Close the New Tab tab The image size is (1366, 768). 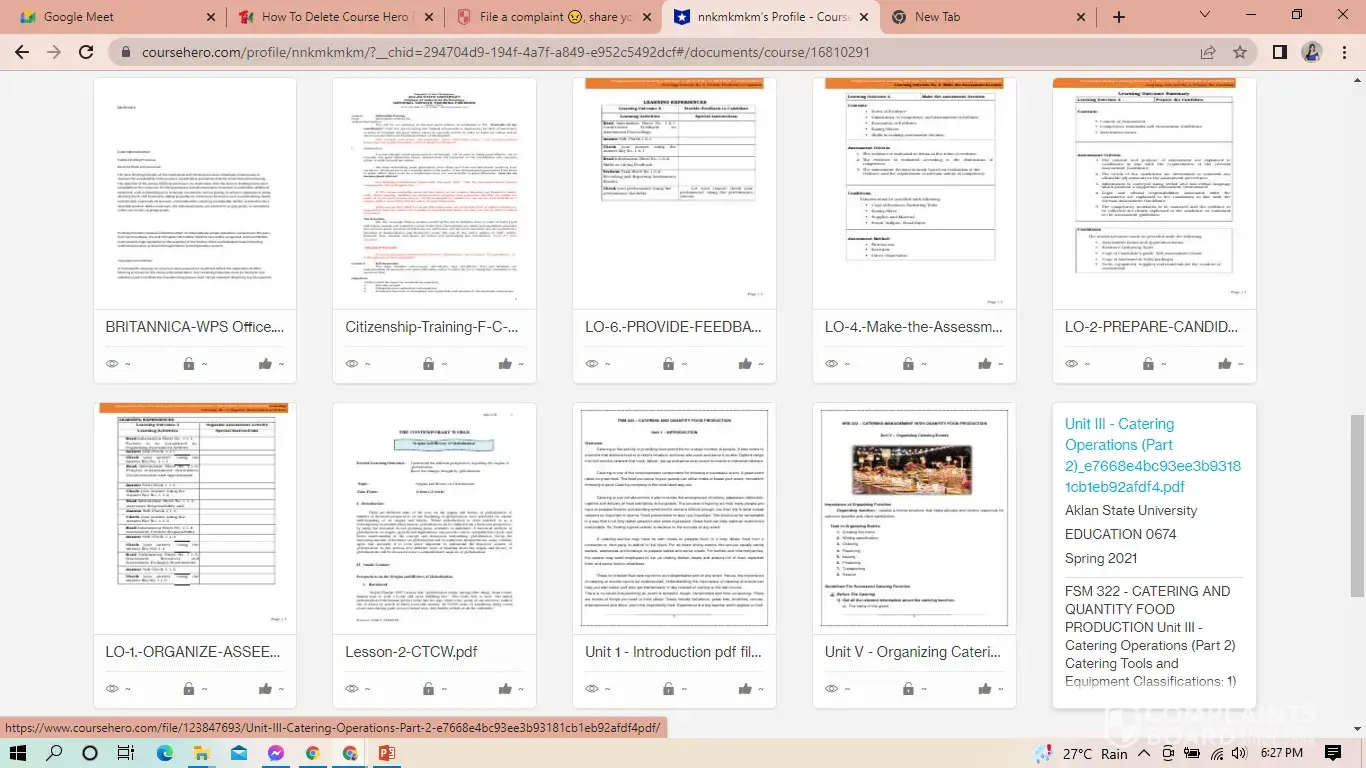pos(1081,17)
